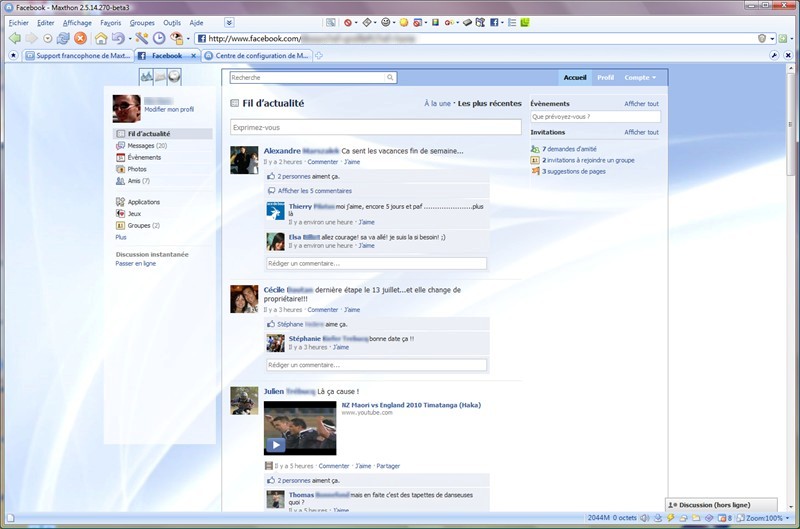800x529 pixels.
Task: Open the navigation history dropdown circle
Action: pyautogui.click(x=47, y=38)
